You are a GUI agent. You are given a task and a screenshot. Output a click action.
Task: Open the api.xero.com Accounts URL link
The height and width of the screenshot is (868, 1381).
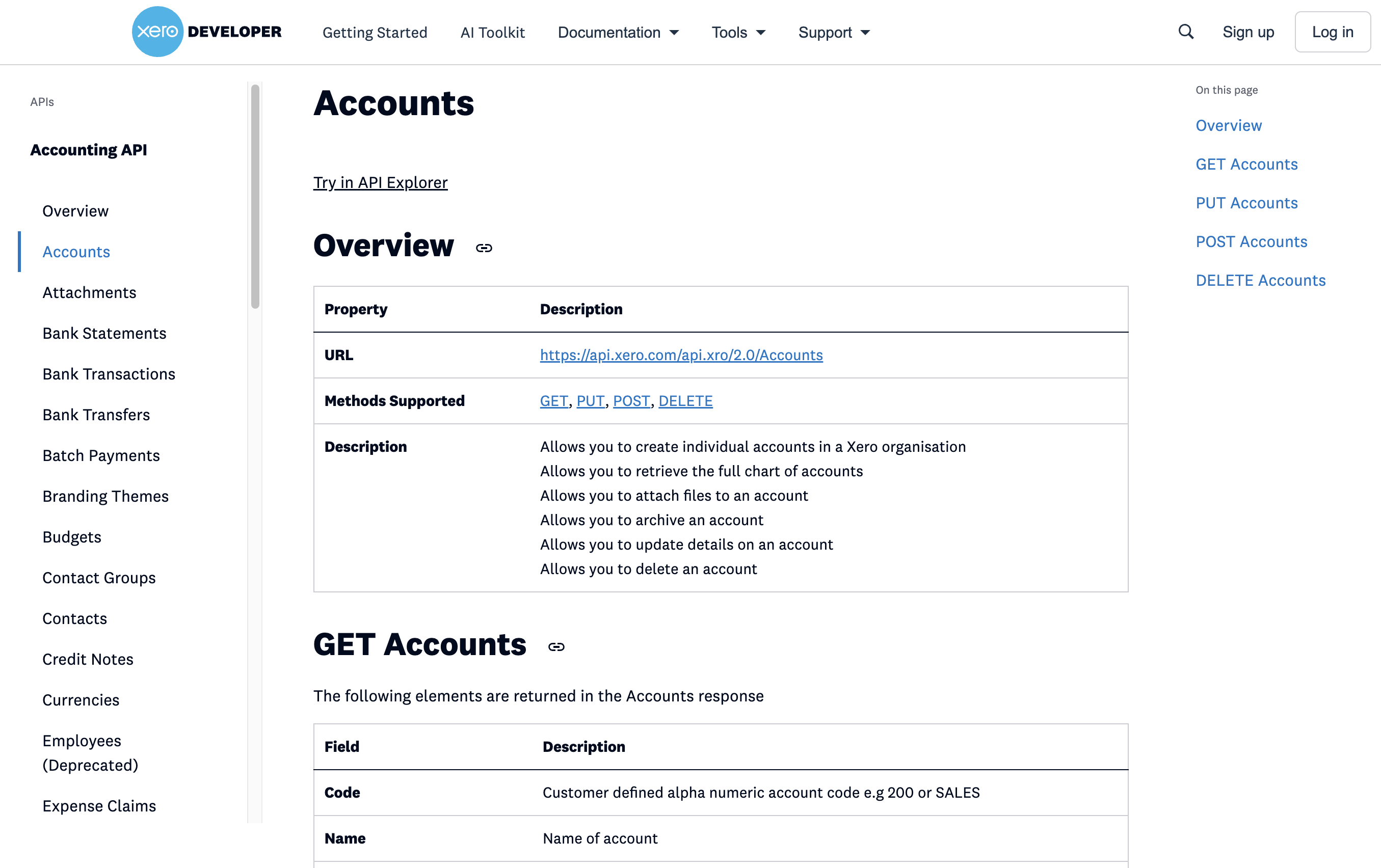click(x=681, y=355)
